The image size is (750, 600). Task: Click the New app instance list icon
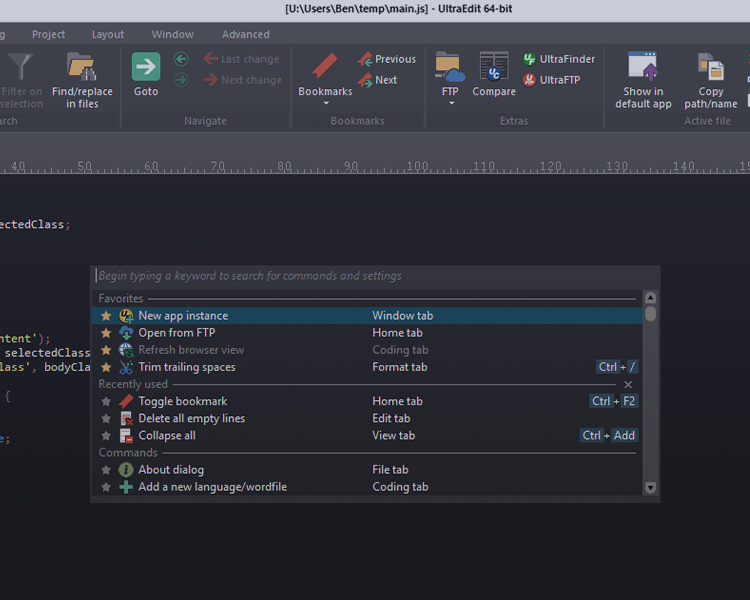[x=126, y=316]
